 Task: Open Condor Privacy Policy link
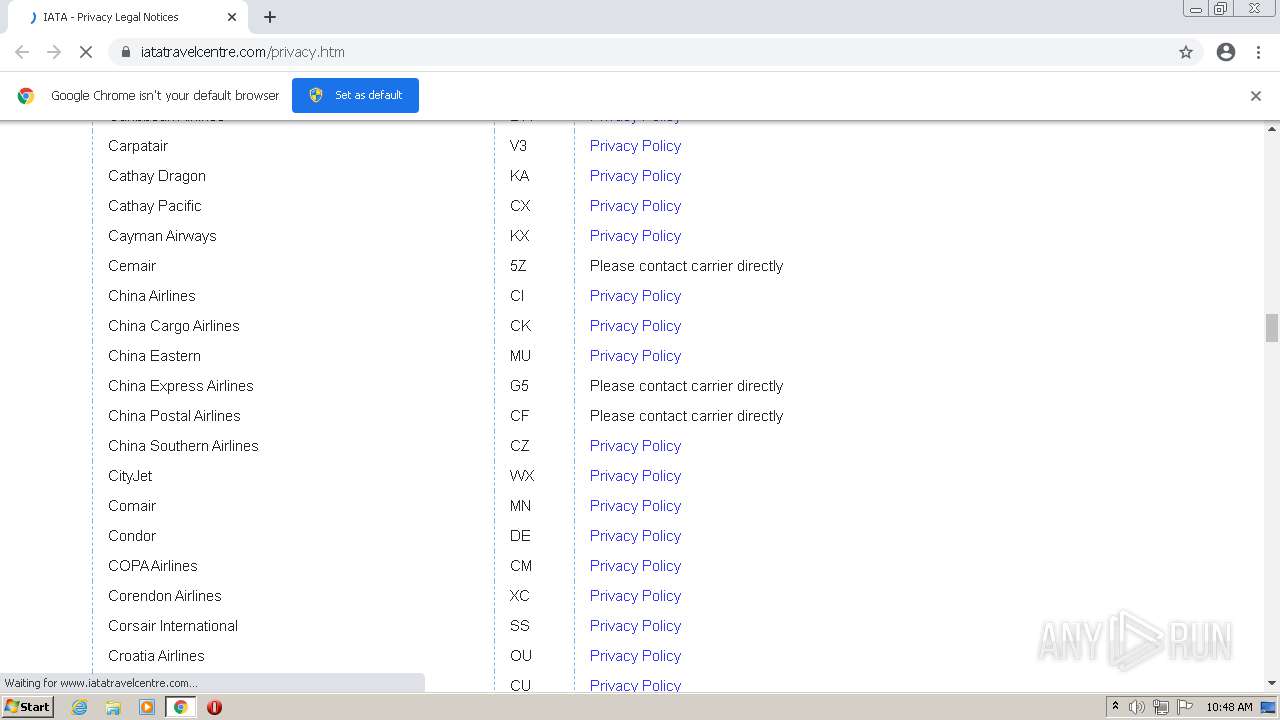(635, 536)
